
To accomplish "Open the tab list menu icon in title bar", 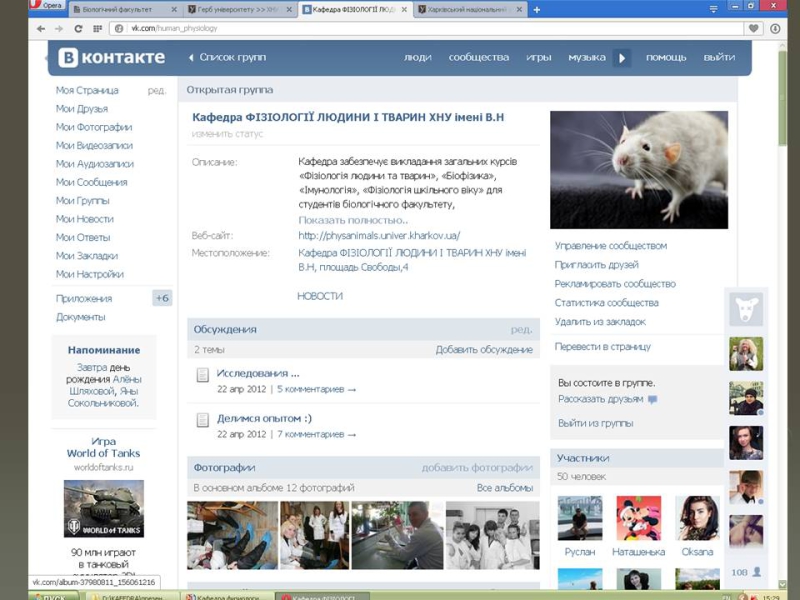I will (713, 9).
